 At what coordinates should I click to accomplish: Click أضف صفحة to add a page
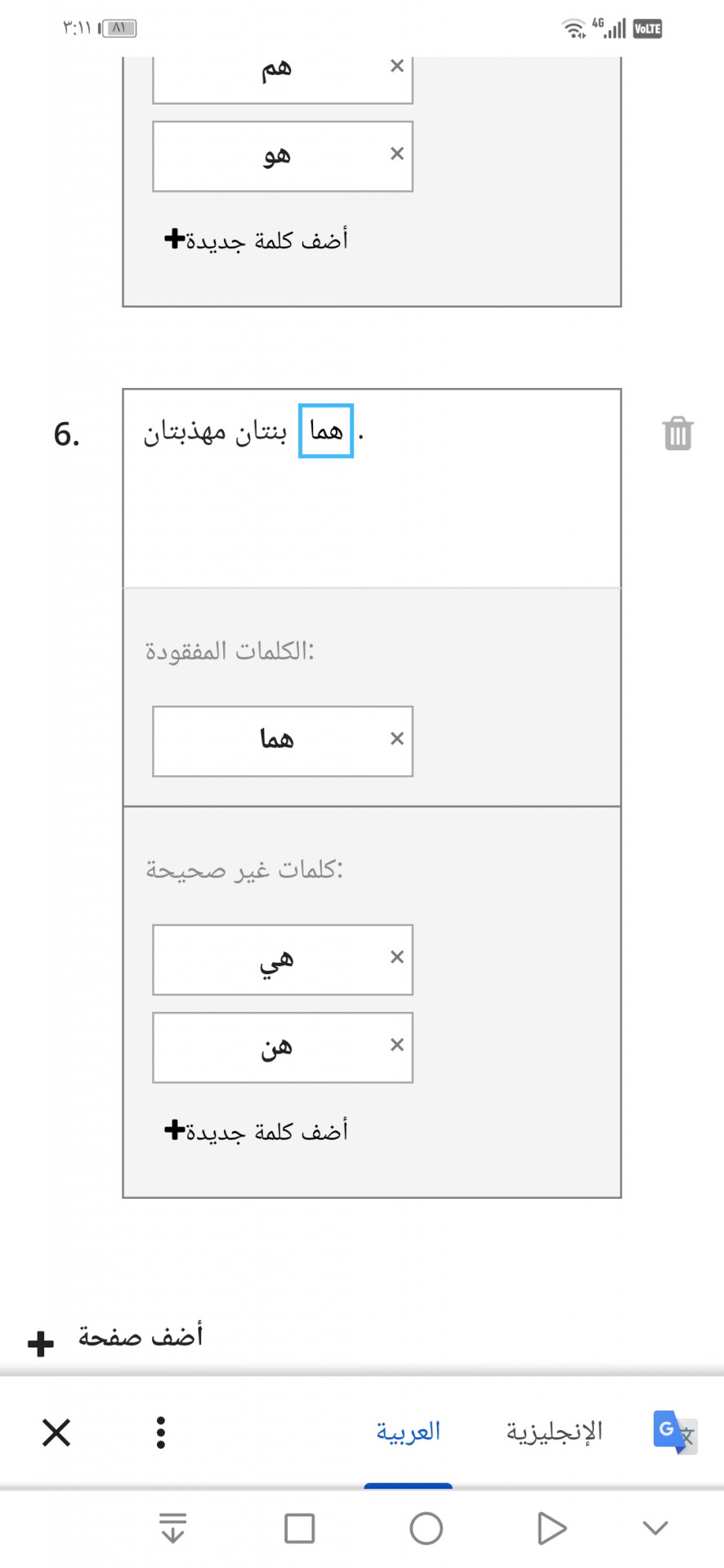[x=115, y=1338]
